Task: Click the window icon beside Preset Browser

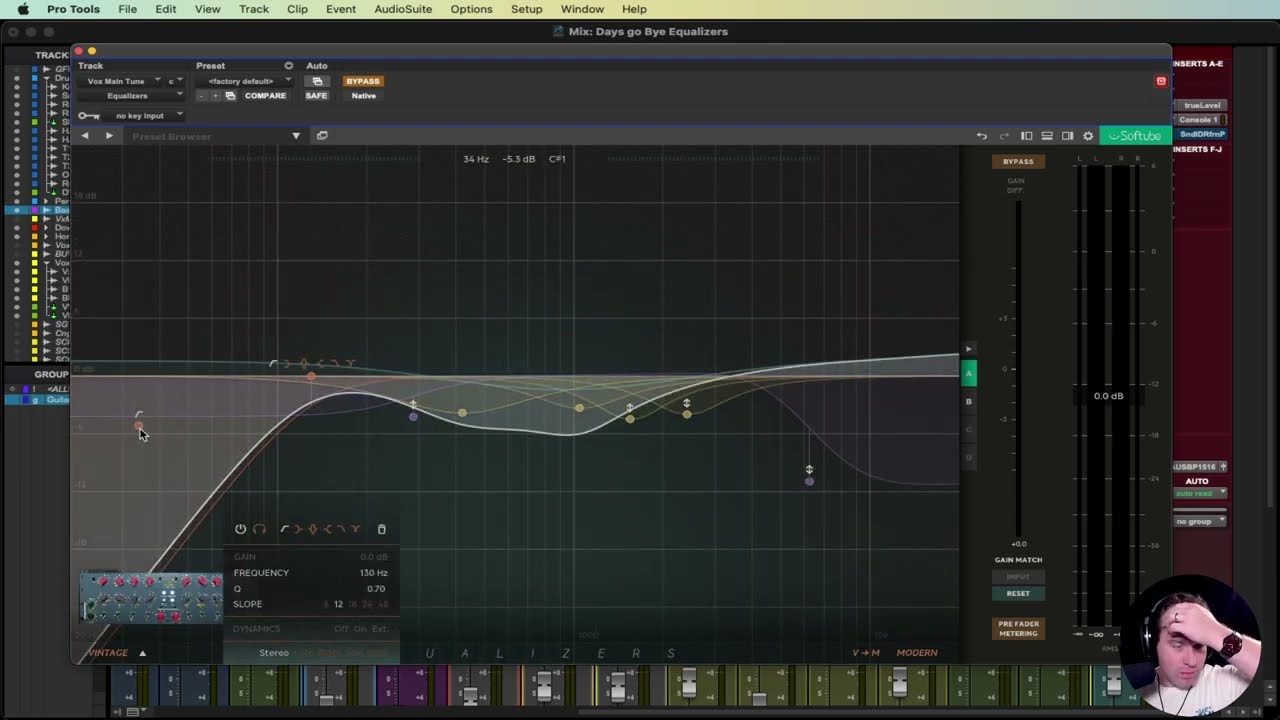Action: click(x=322, y=136)
